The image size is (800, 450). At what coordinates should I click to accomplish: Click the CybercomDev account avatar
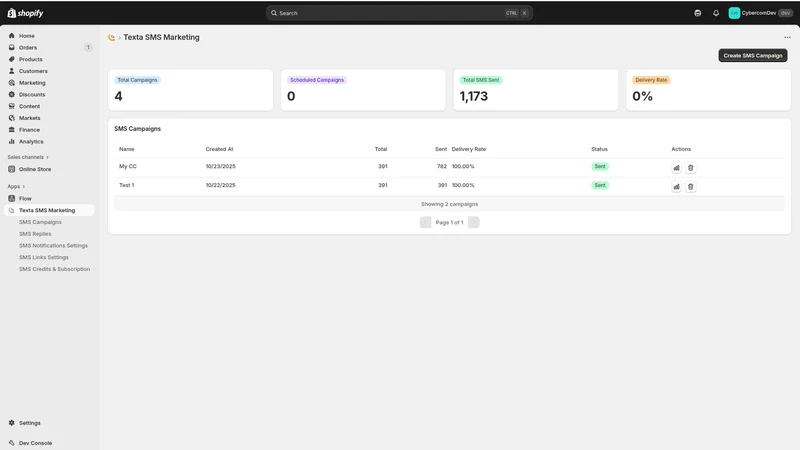(x=734, y=13)
